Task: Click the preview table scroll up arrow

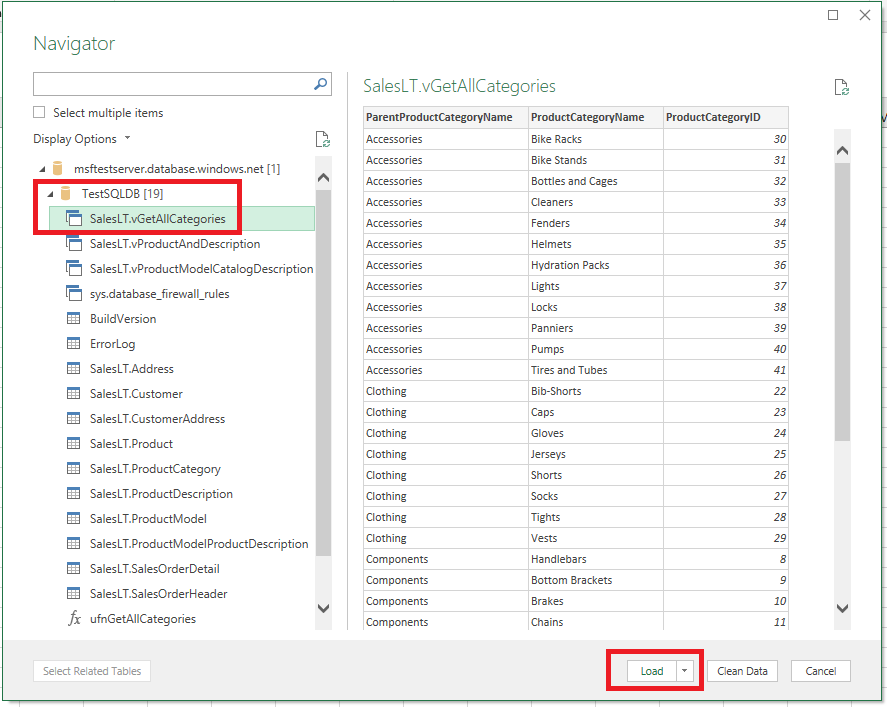Action: click(x=842, y=150)
